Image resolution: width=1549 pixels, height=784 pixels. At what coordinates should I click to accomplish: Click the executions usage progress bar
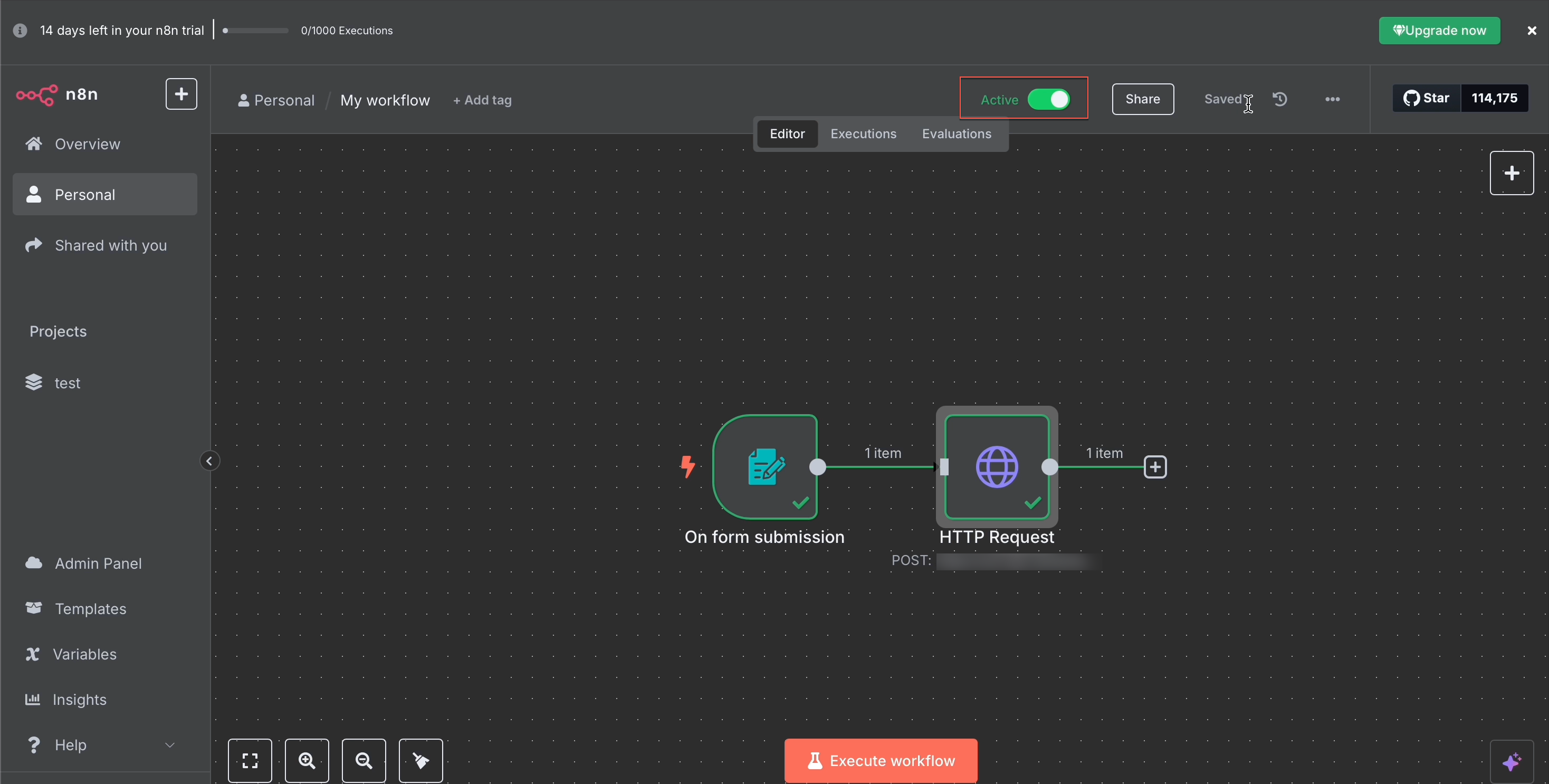pos(255,31)
